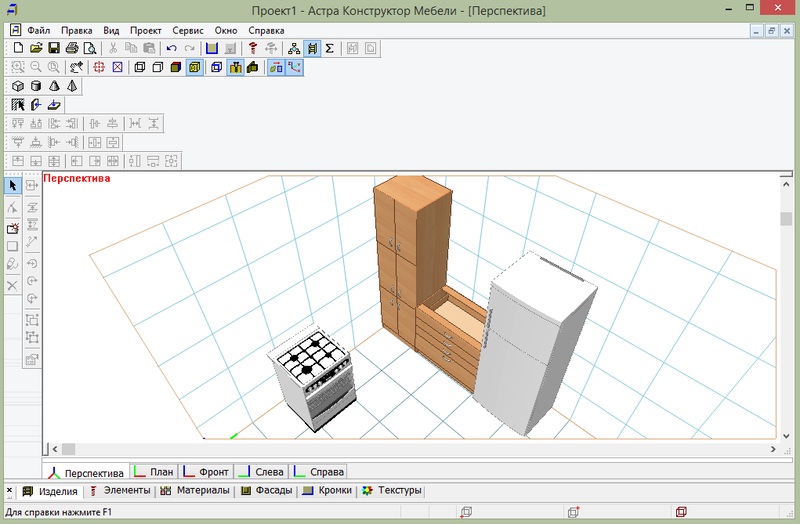Open the Сервис menu
800x524 pixels.
188,30
